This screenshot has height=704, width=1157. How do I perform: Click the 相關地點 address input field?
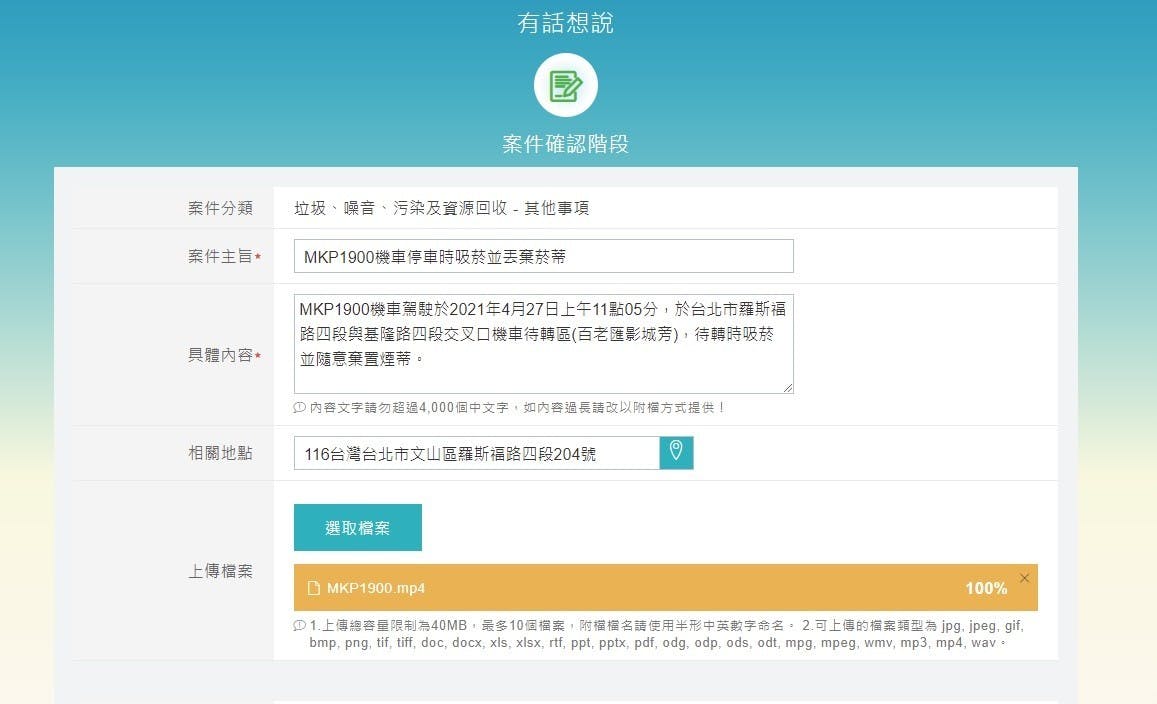click(476, 453)
